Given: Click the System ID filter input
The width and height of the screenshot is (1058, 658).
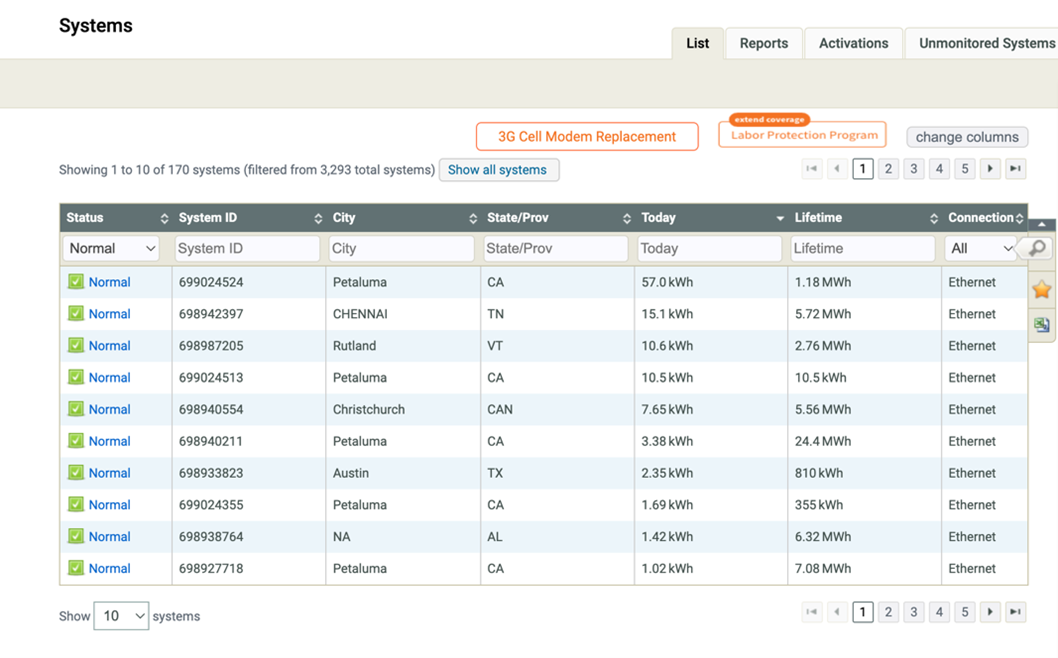Looking at the screenshot, I should tap(248, 248).
